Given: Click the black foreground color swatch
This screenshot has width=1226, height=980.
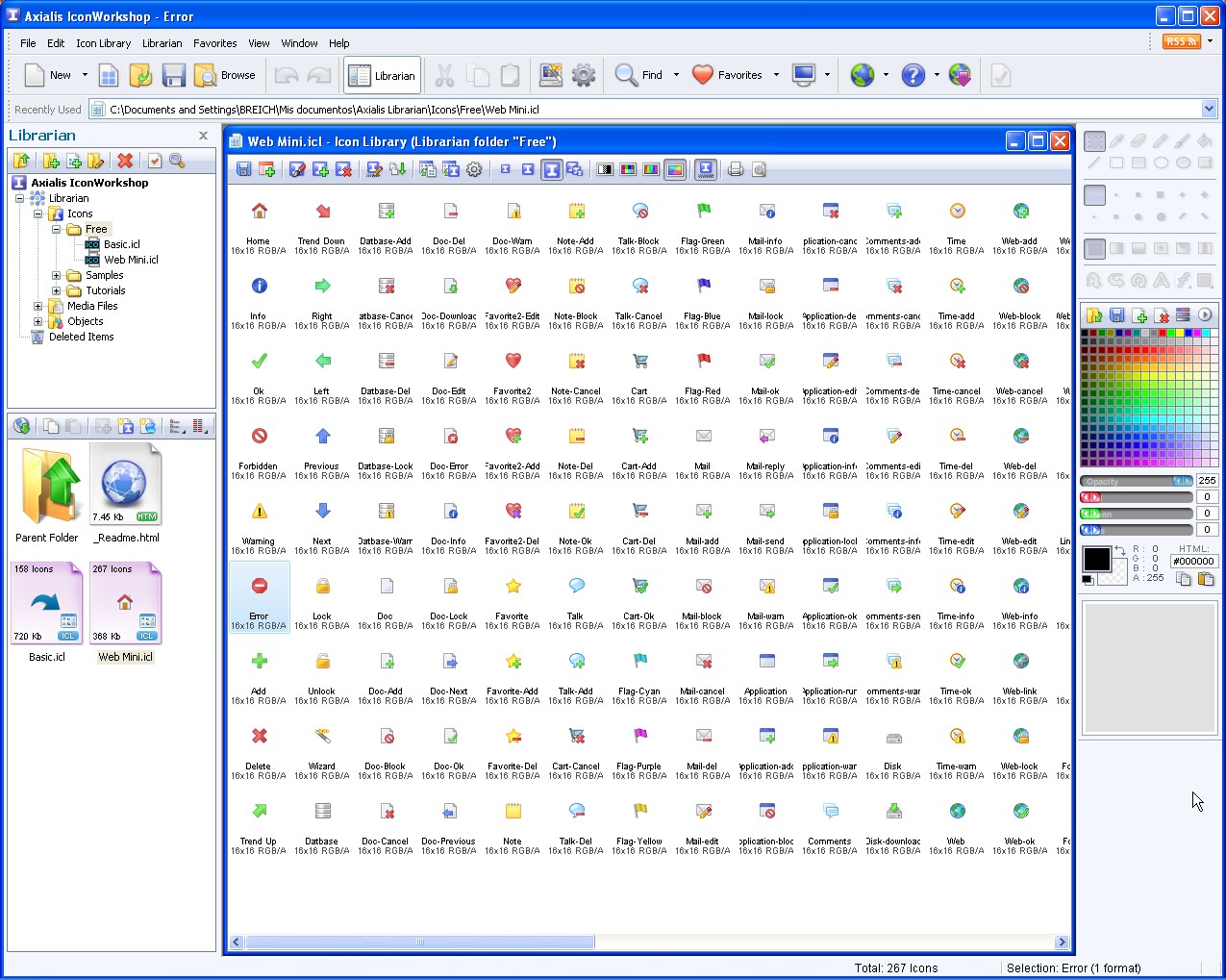Looking at the screenshot, I should pyautogui.click(x=1097, y=559).
